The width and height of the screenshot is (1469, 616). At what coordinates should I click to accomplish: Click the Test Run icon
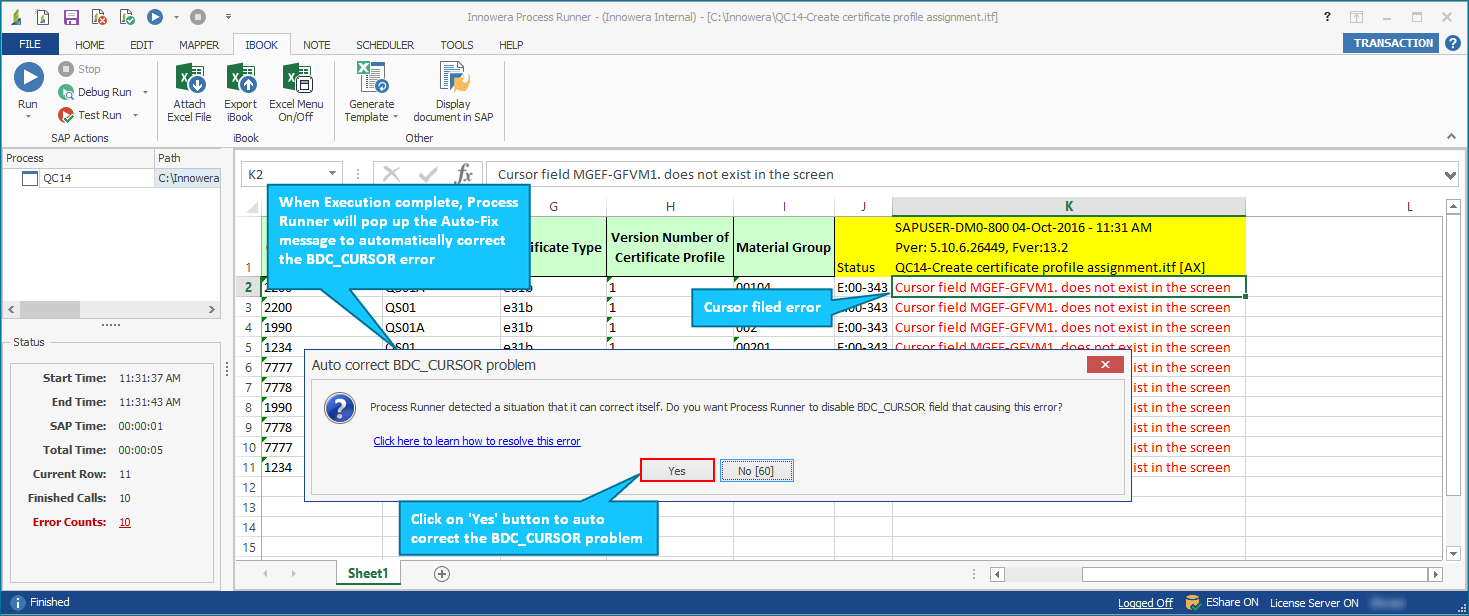[x=67, y=115]
